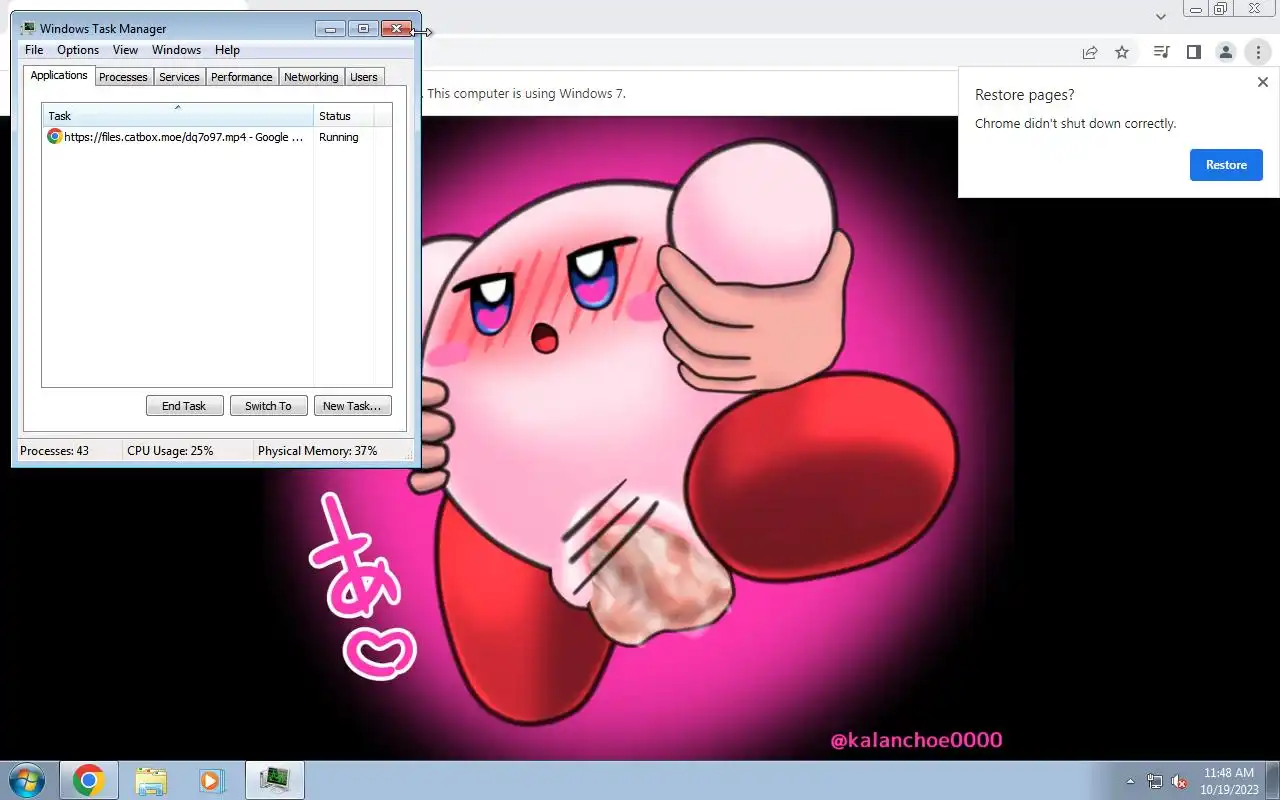The height and width of the screenshot is (800, 1280).
Task: Open the View menu in Task Manager
Action: (125, 50)
